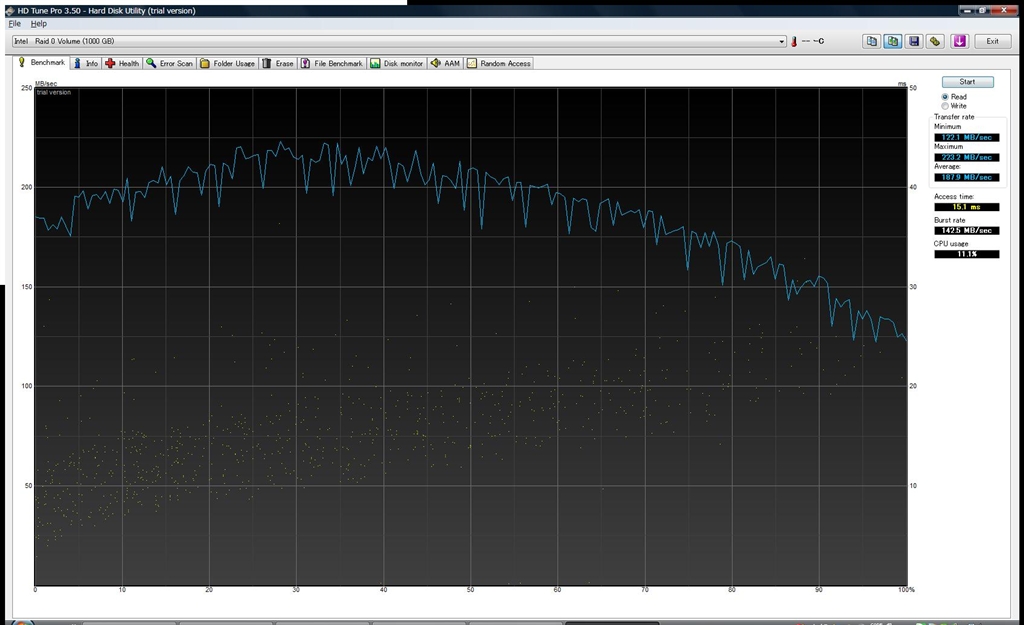Go to the Folder Usage tab
The height and width of the screenshot is (625, 1024).
pos(227,63)
